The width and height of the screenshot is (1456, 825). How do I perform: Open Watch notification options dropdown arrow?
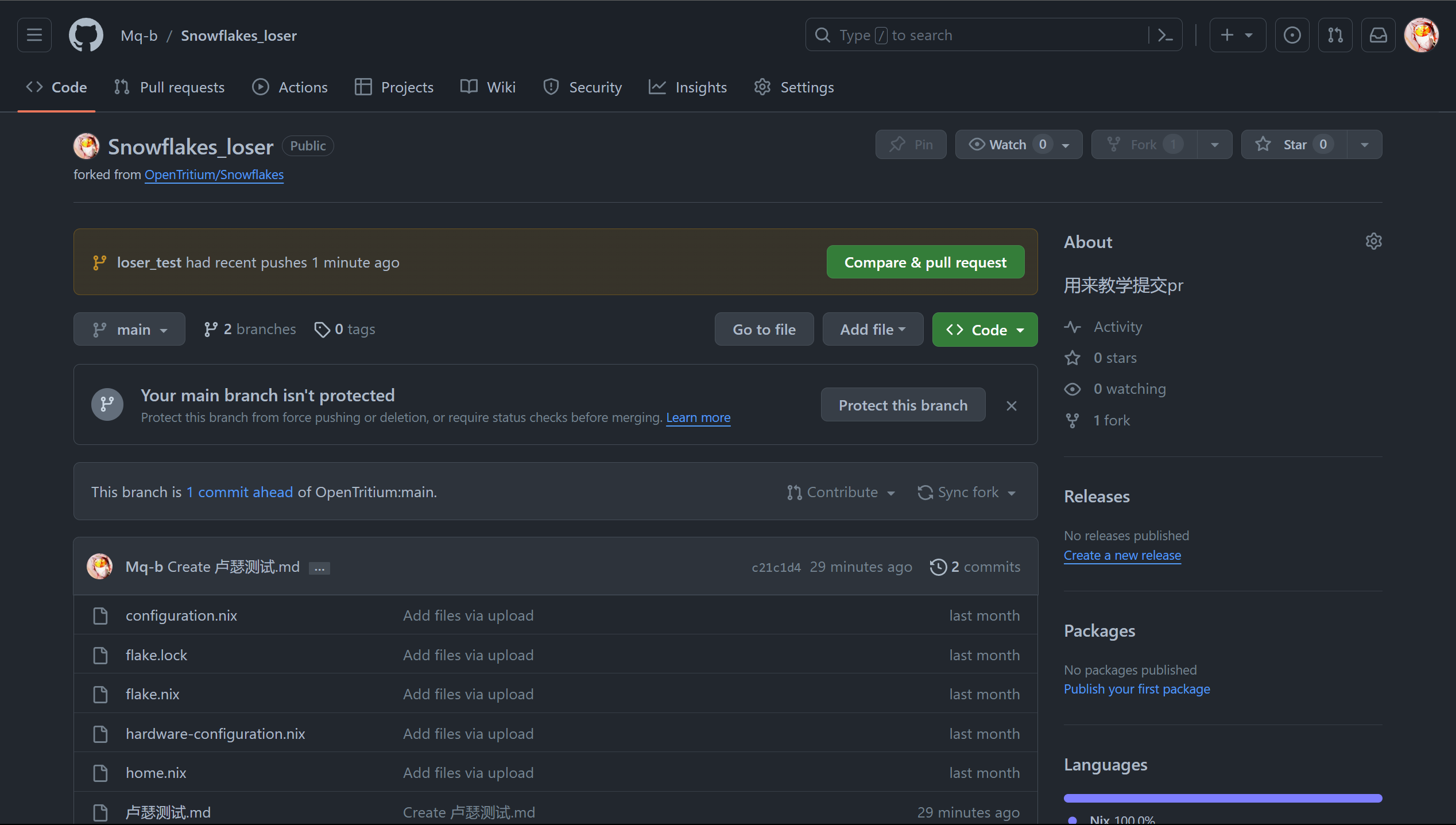[1067, 145]
